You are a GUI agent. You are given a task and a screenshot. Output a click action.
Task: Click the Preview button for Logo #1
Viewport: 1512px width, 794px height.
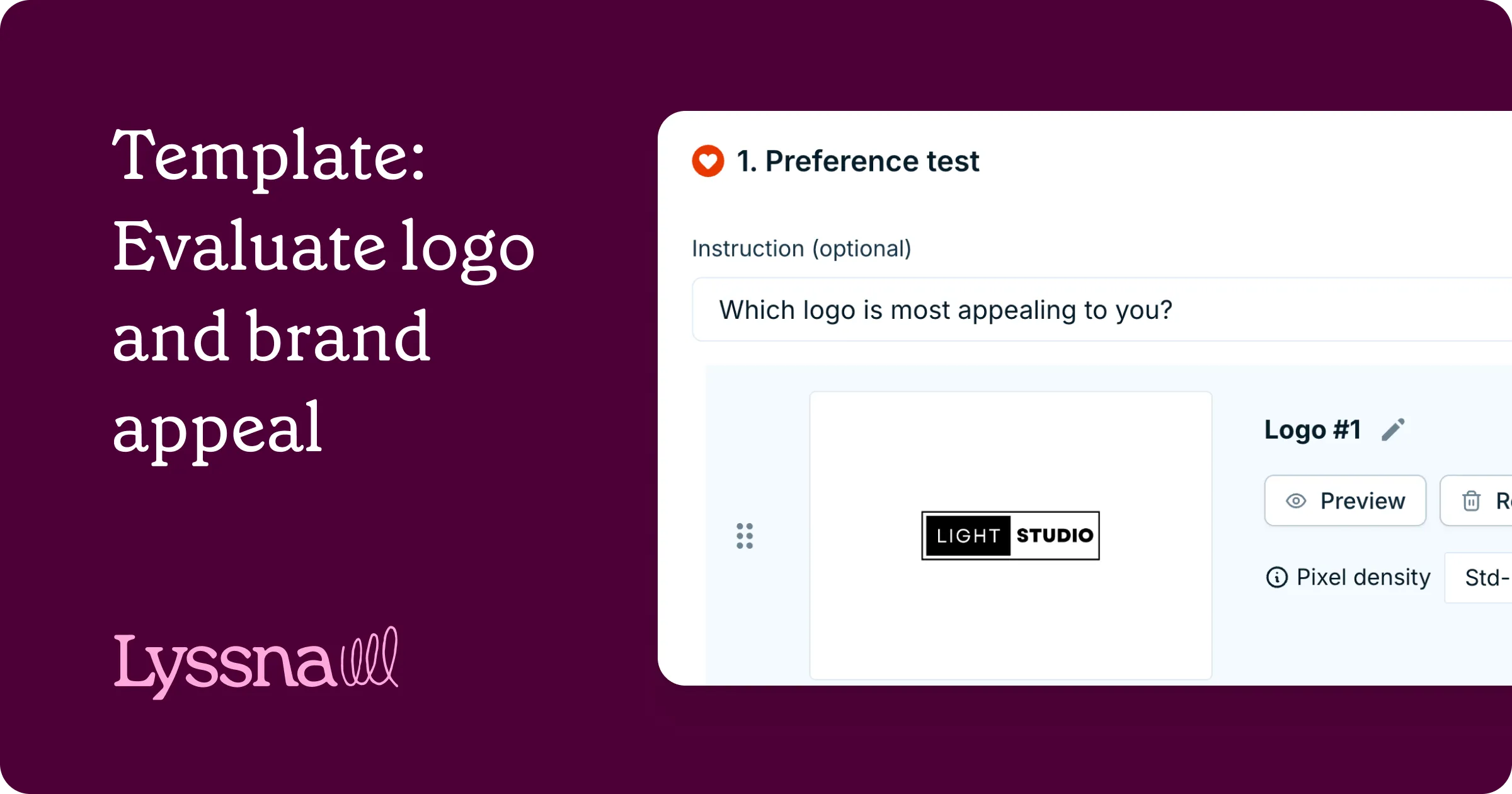pyautogui.click(x=1345, y=500)
